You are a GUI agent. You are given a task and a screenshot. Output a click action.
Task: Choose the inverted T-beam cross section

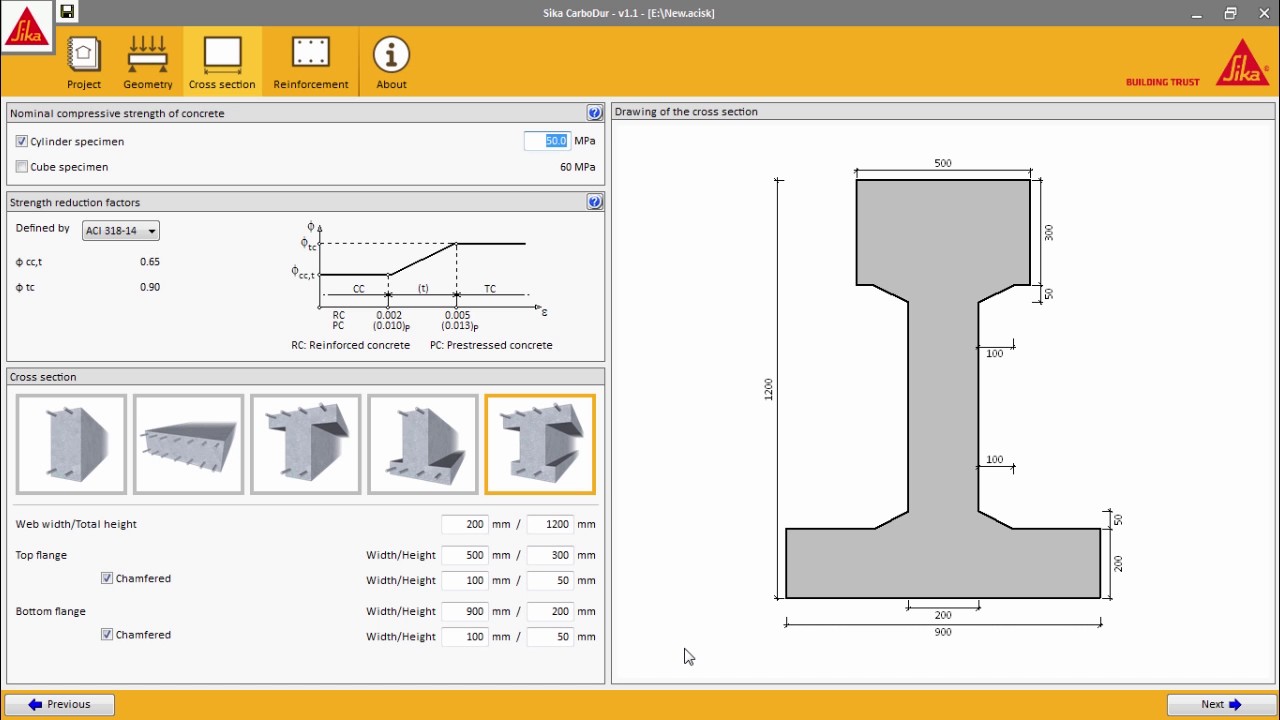pos(422,445)
